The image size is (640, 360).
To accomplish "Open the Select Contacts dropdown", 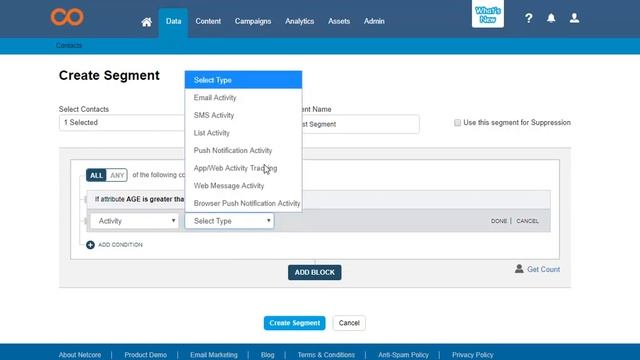I will [x=122, y=122].
